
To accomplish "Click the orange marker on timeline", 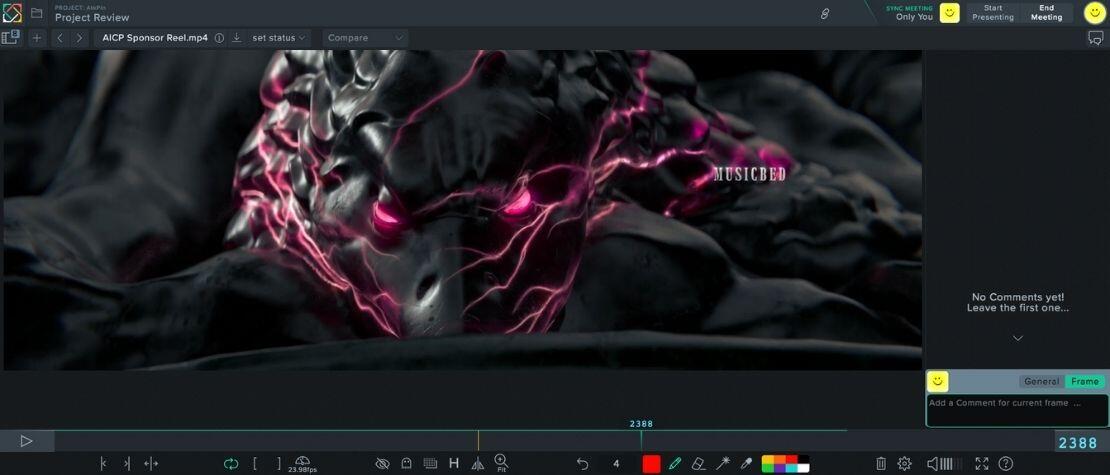I will pos(478,441).
